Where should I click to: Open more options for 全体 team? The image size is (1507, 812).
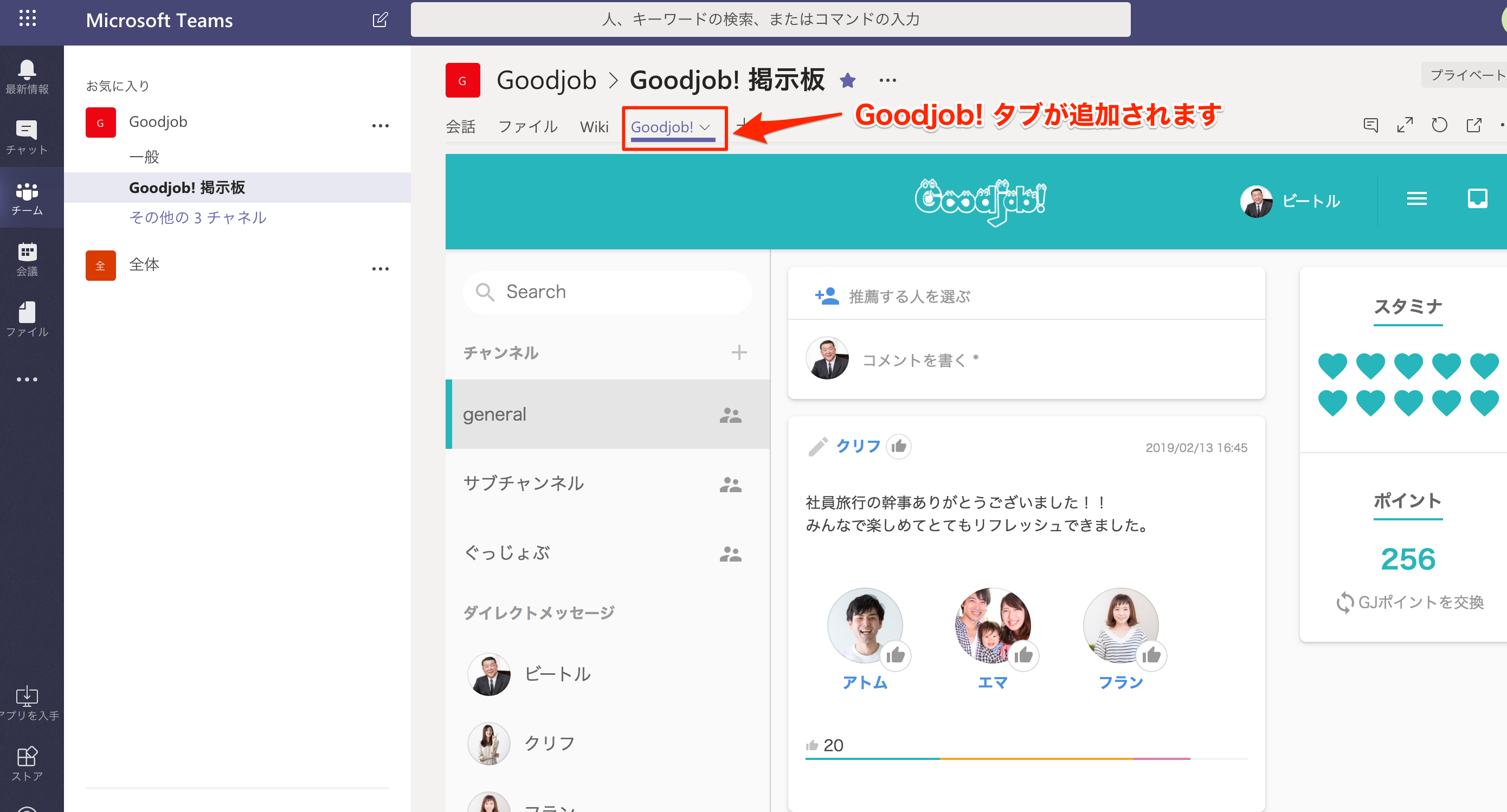[380, 269]
